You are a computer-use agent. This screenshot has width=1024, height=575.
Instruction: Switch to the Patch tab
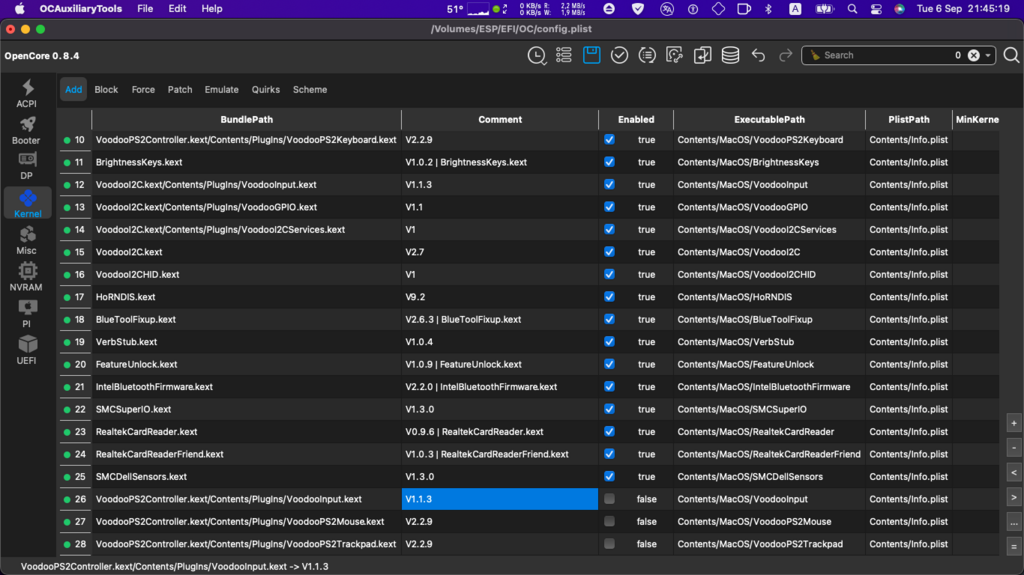pos(180,90)
